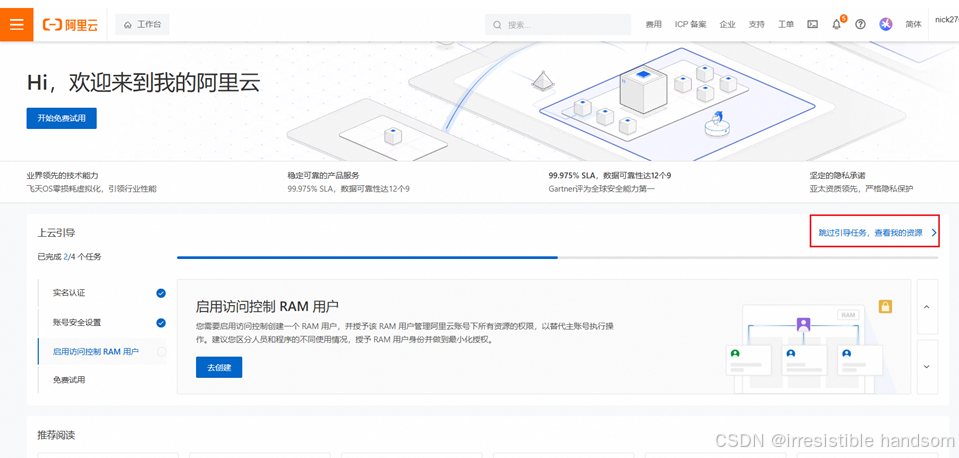Click the nick account name
This screenshot has width=959, height=458.
(946, 20)
